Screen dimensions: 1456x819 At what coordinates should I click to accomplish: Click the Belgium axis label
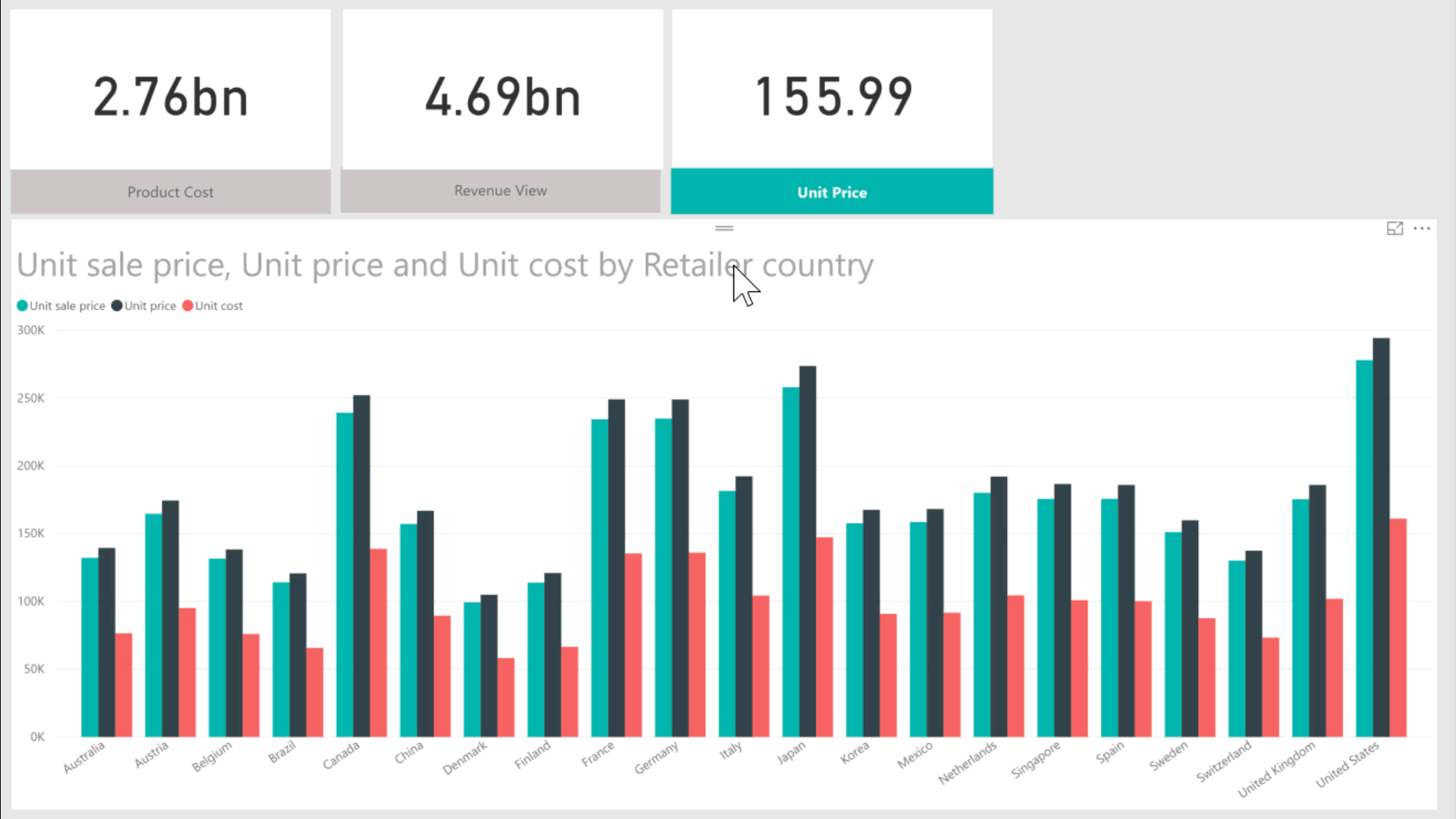pyautogui.click(x=212, y=756)
